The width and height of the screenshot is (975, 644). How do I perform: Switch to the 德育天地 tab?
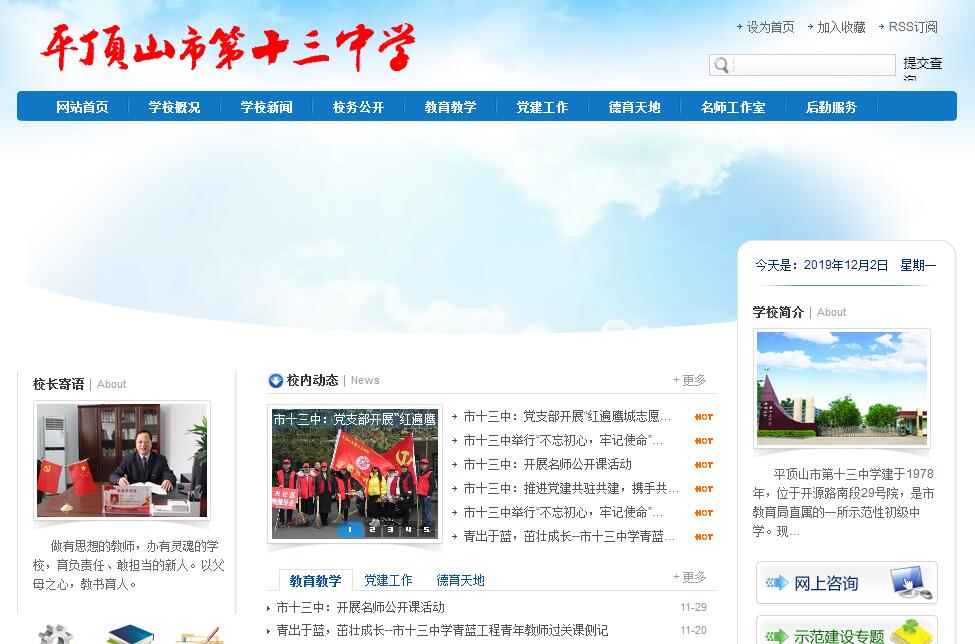460,580
